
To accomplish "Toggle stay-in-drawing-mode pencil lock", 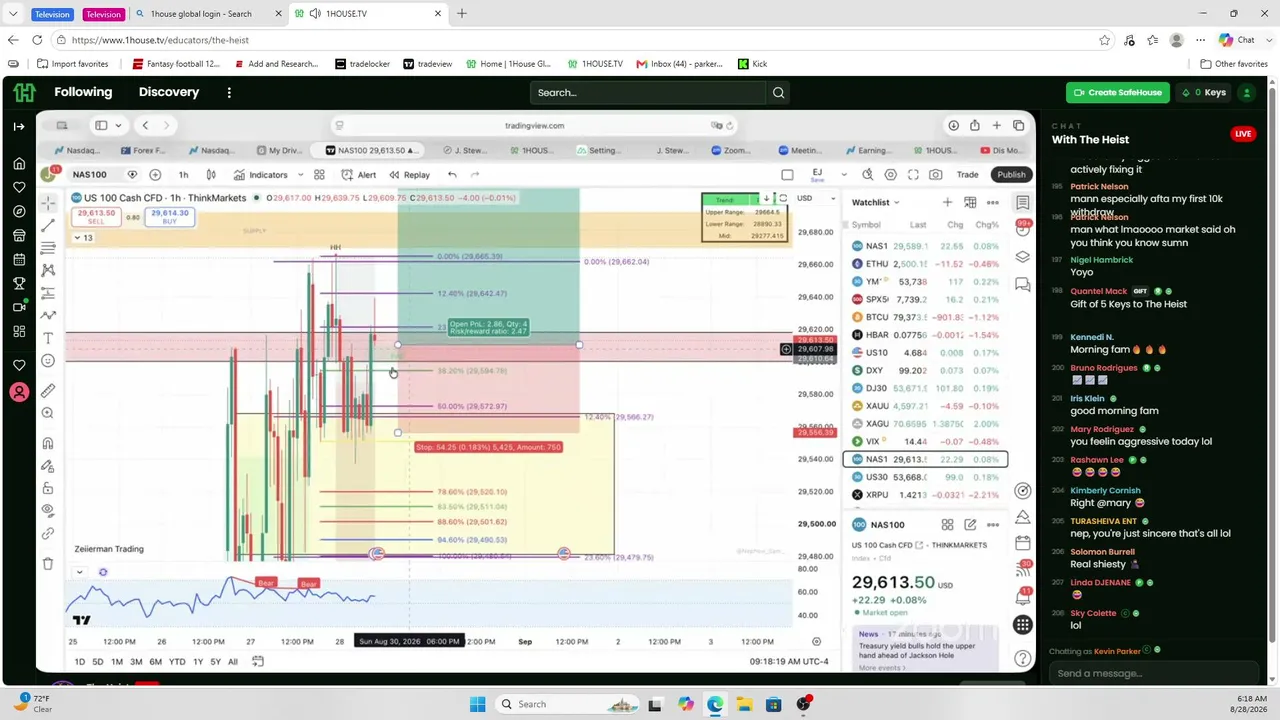I will click(x=48, y=466).
